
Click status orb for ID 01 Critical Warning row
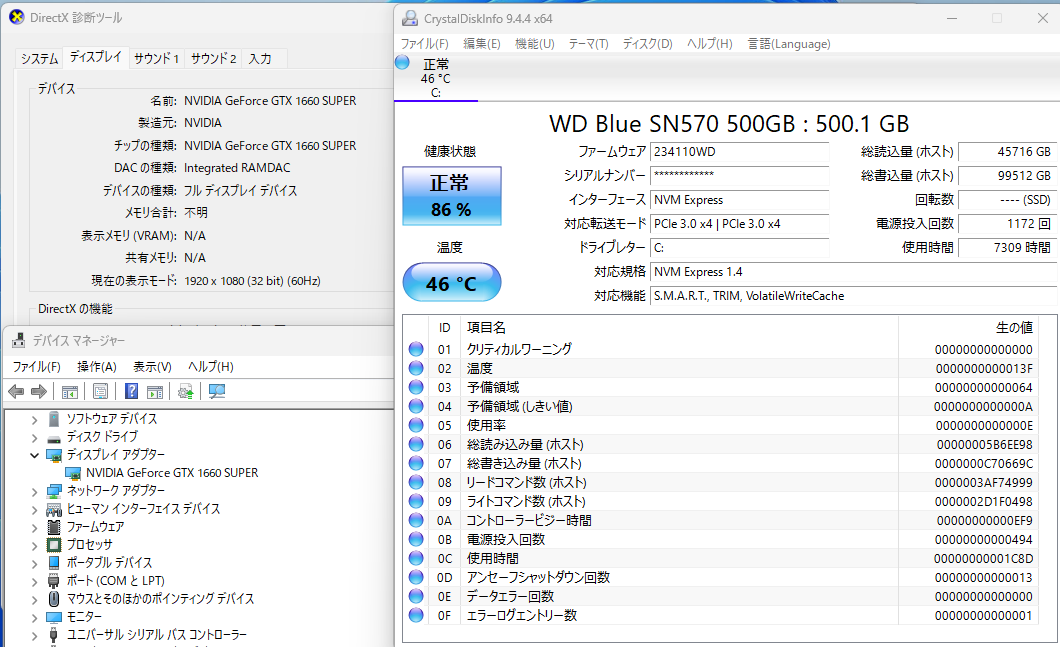click(416, 349)
